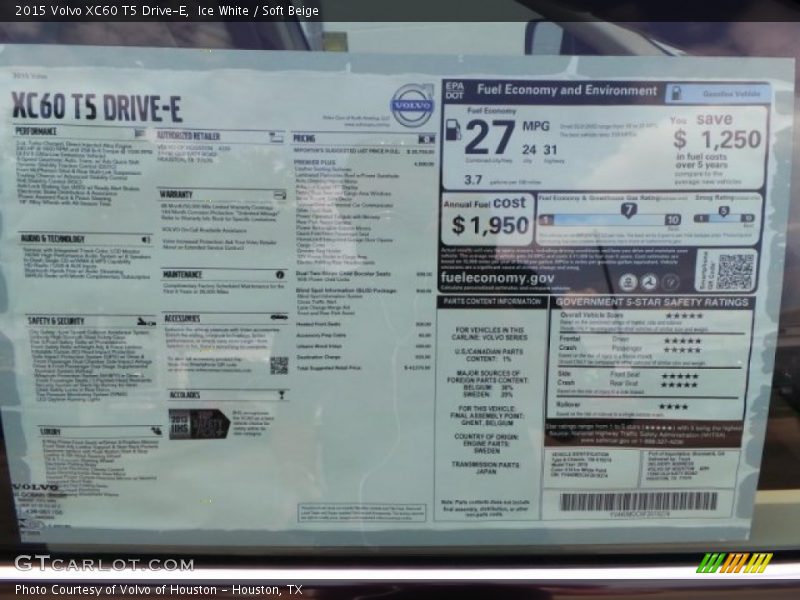The height and width of the screenshot is (600, 800).
Task: Click the fueleconomy.gov text
Action: tap(497, 278)
